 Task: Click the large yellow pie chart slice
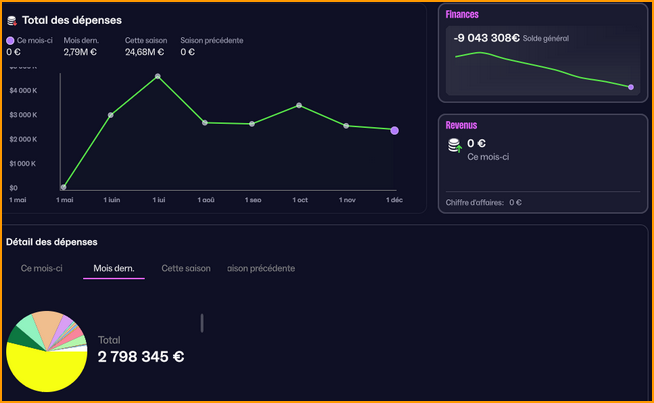click(45, 372)
